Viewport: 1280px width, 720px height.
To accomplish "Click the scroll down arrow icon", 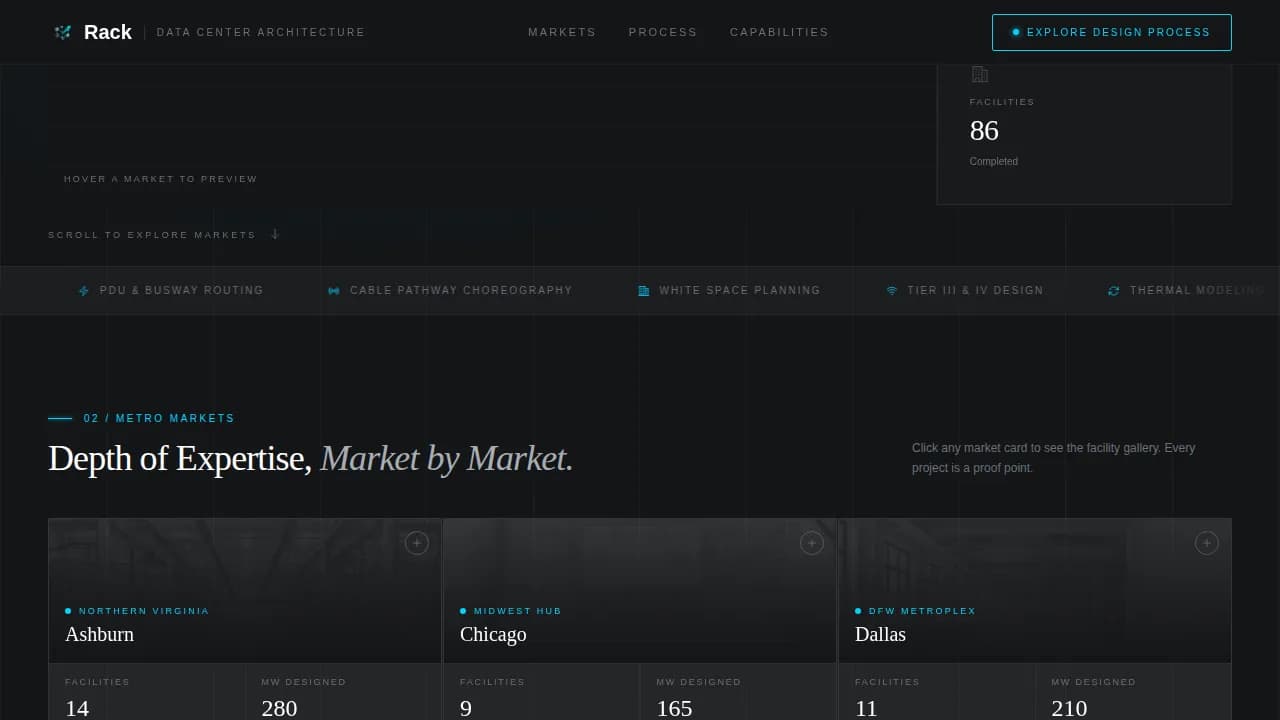I will (x=275, y=234).
